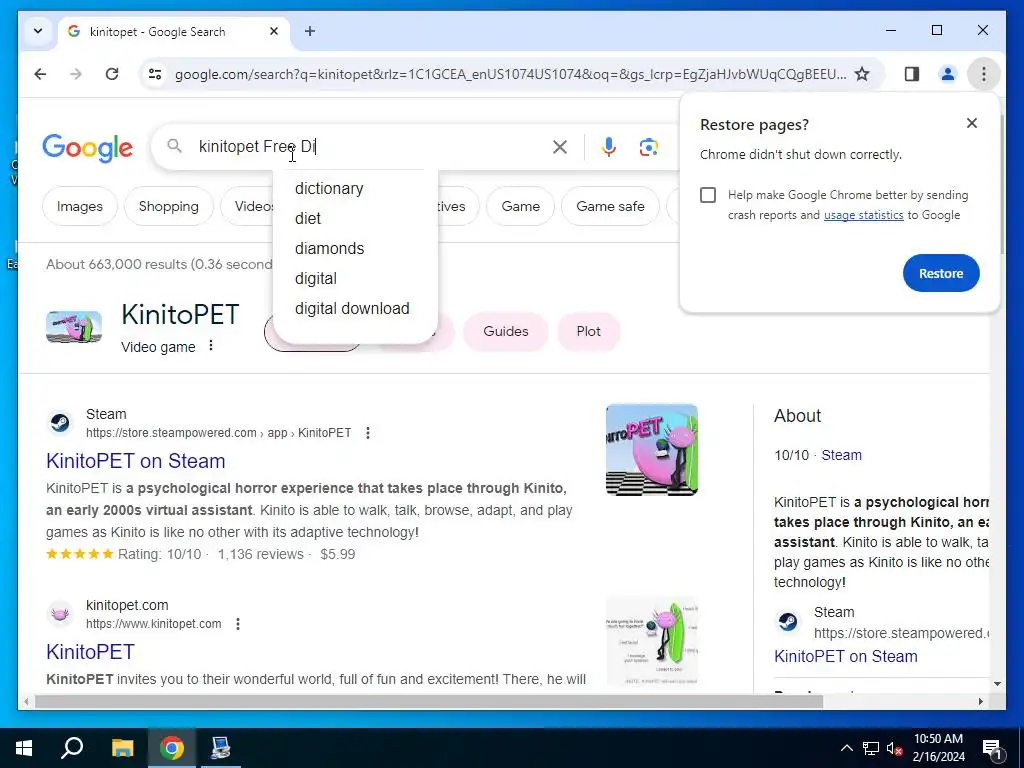
Task: Click the Restore button
Action: (x=941, y=274)
